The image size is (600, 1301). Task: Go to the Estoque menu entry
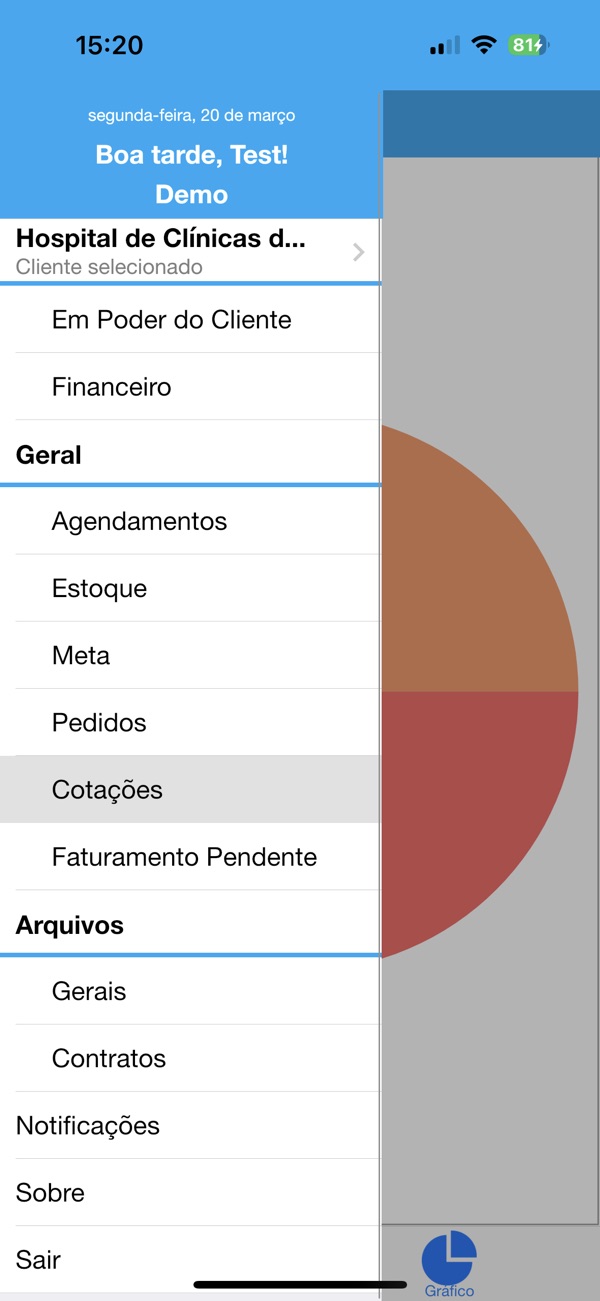pyautogui.click(x=100, y=588)
